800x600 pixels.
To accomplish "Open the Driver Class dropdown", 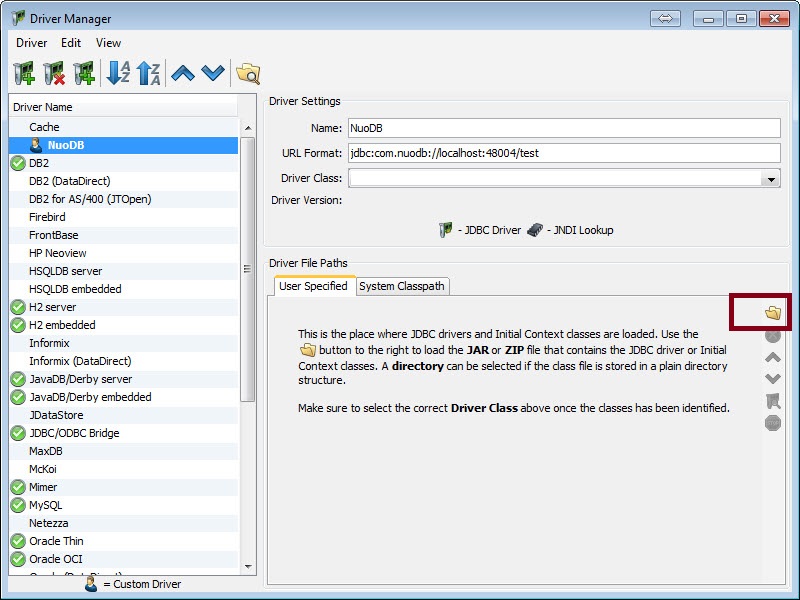I will (771, 179).
